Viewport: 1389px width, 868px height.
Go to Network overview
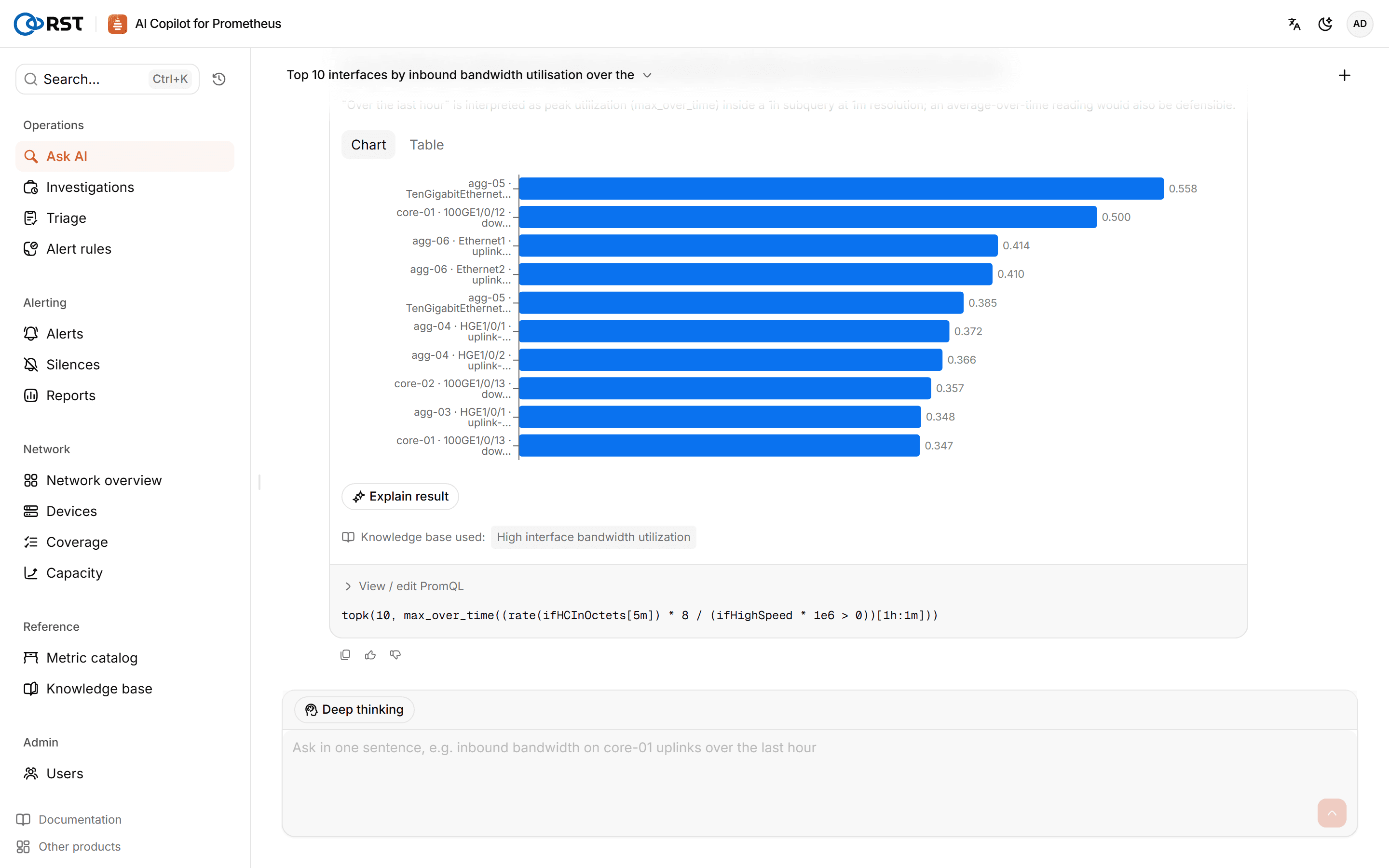[x=124, y=480]
